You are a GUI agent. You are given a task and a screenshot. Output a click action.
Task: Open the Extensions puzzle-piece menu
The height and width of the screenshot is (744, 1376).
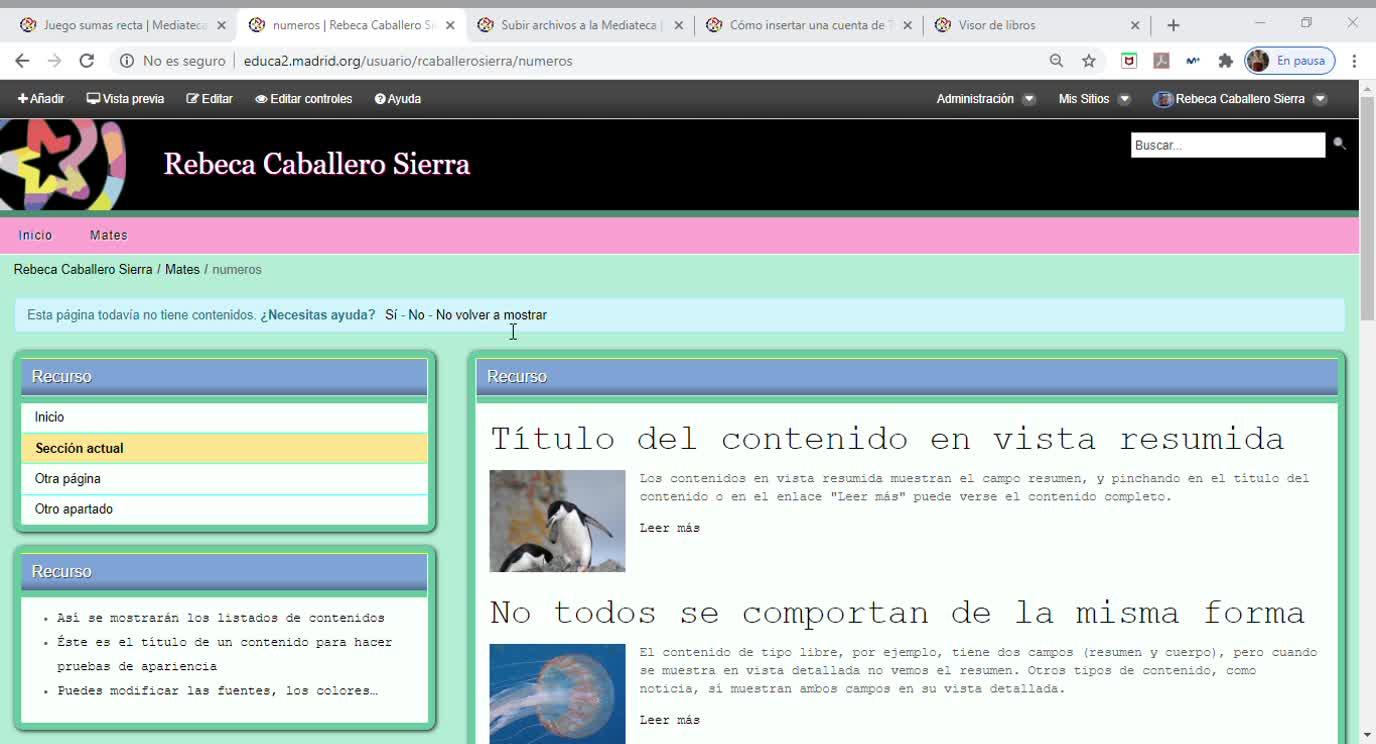1225,61
